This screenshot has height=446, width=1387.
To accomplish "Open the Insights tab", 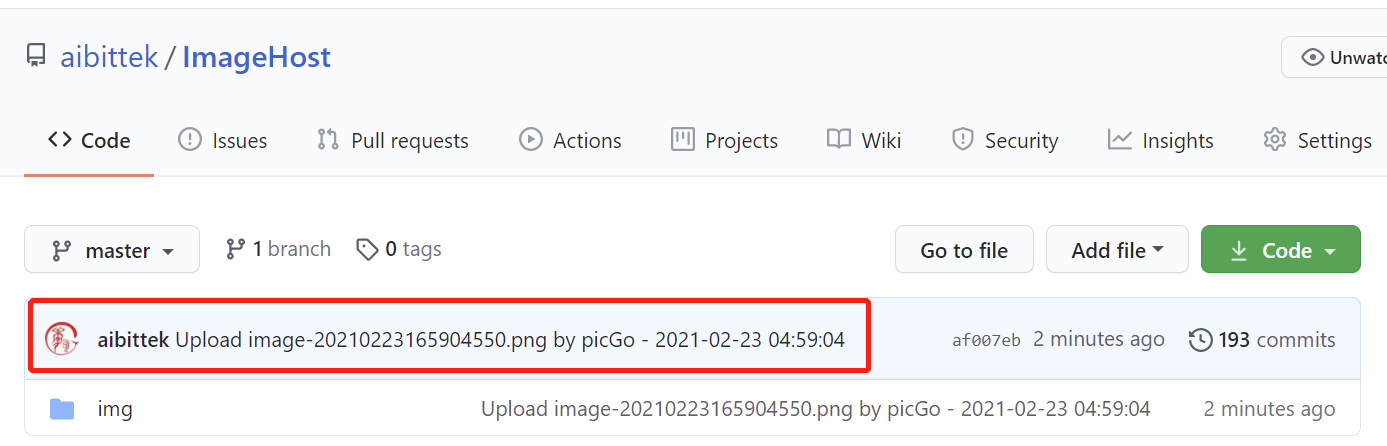I will coord(1161,141).
